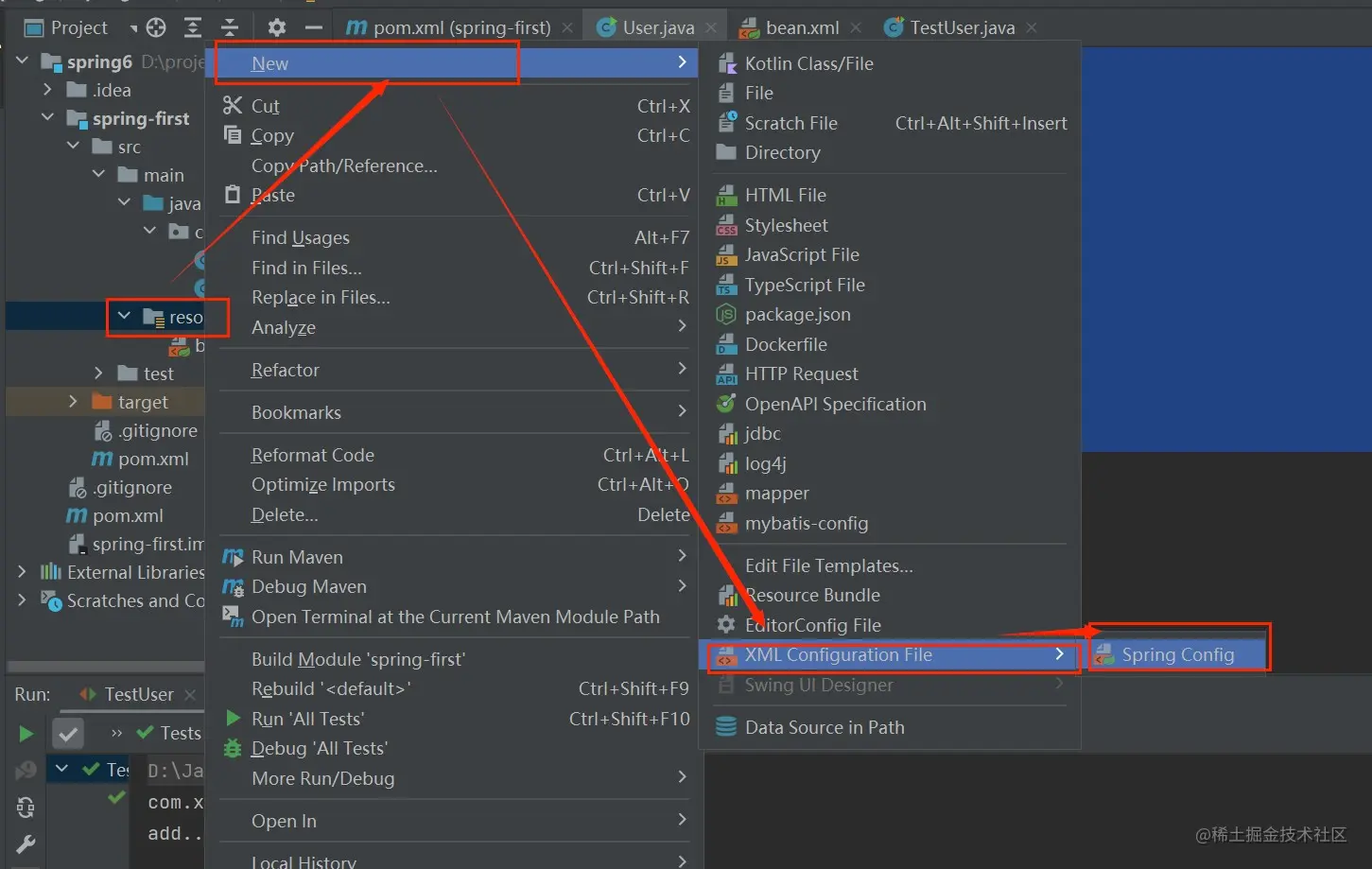Expand the .idea folder node
This screenshot has height=869, width=1372.
(48, 90)
